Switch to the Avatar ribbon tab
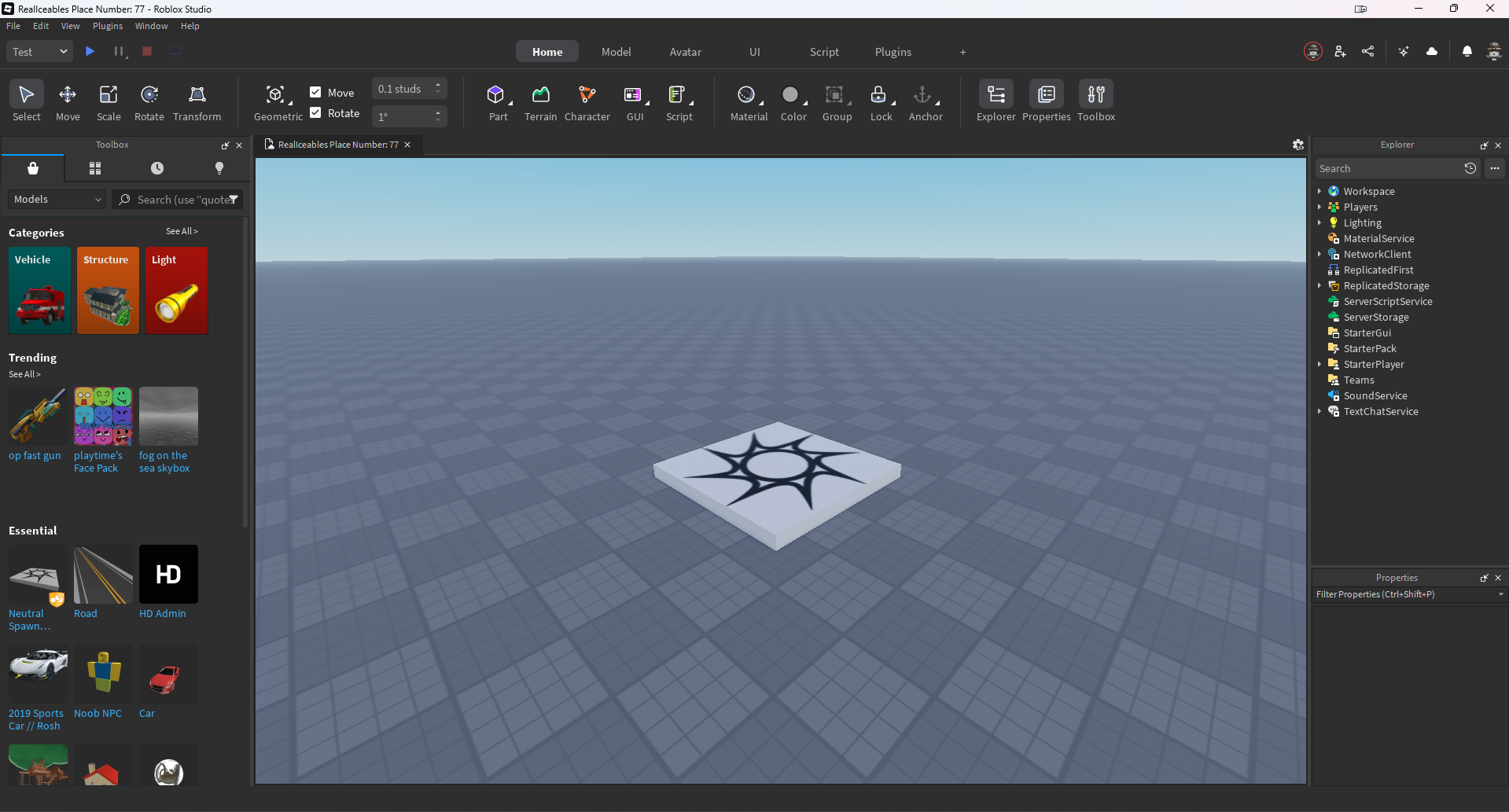Screen dimensions: 1509x812 click(x=686, y=52)
